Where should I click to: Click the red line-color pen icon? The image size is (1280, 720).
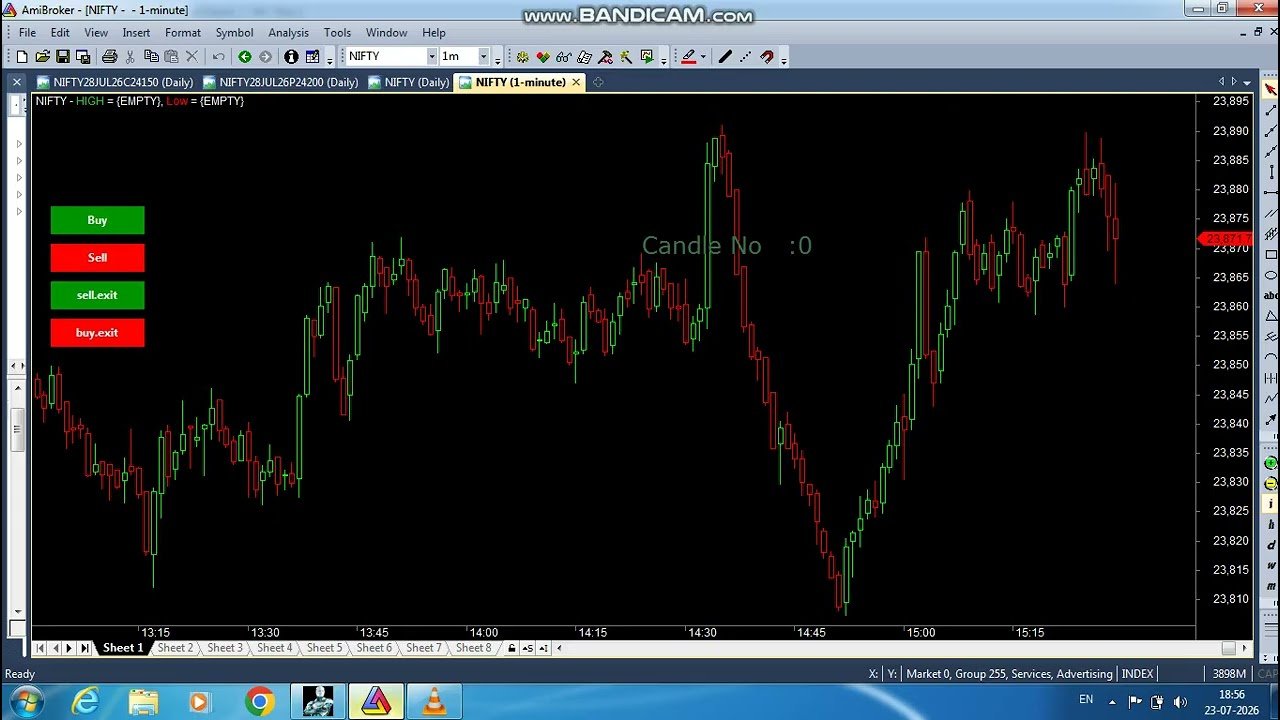coord(688,57)
